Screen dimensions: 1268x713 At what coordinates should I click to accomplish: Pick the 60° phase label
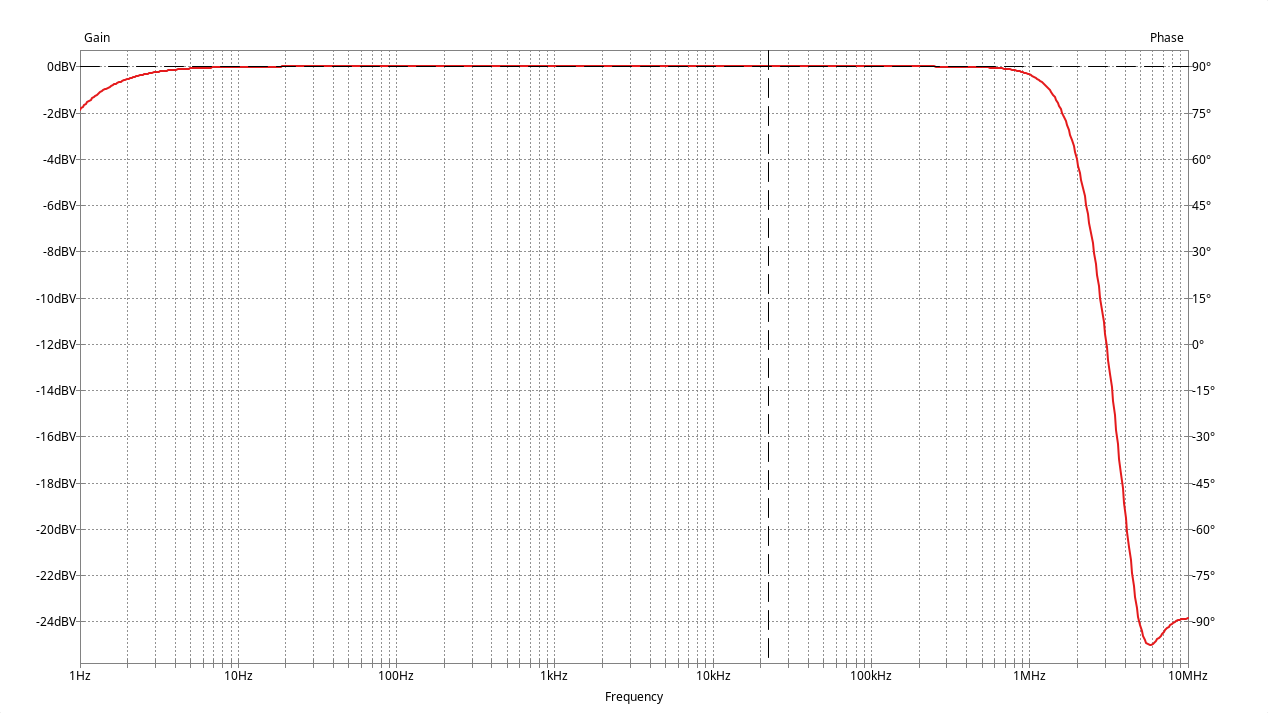(x=1201, y=159)
